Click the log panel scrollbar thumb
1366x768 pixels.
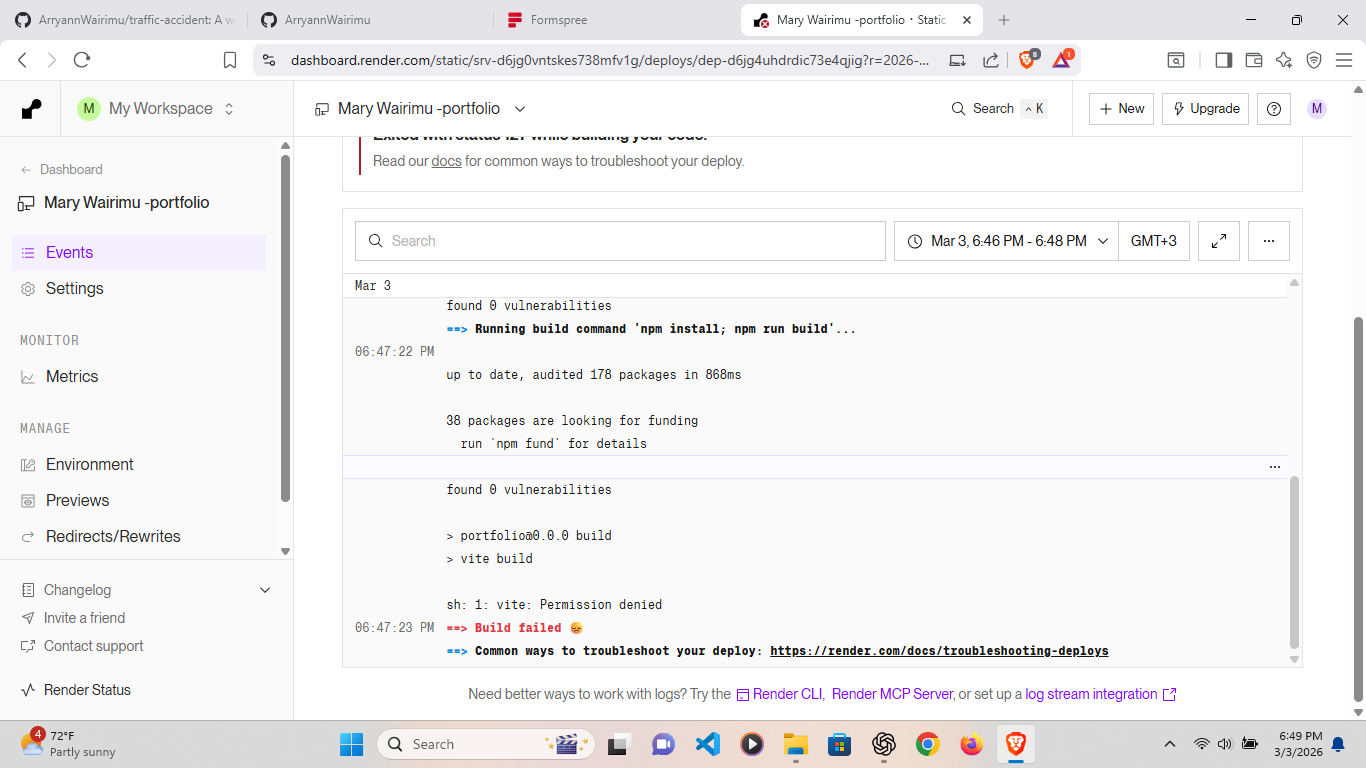pos(1295,563)
